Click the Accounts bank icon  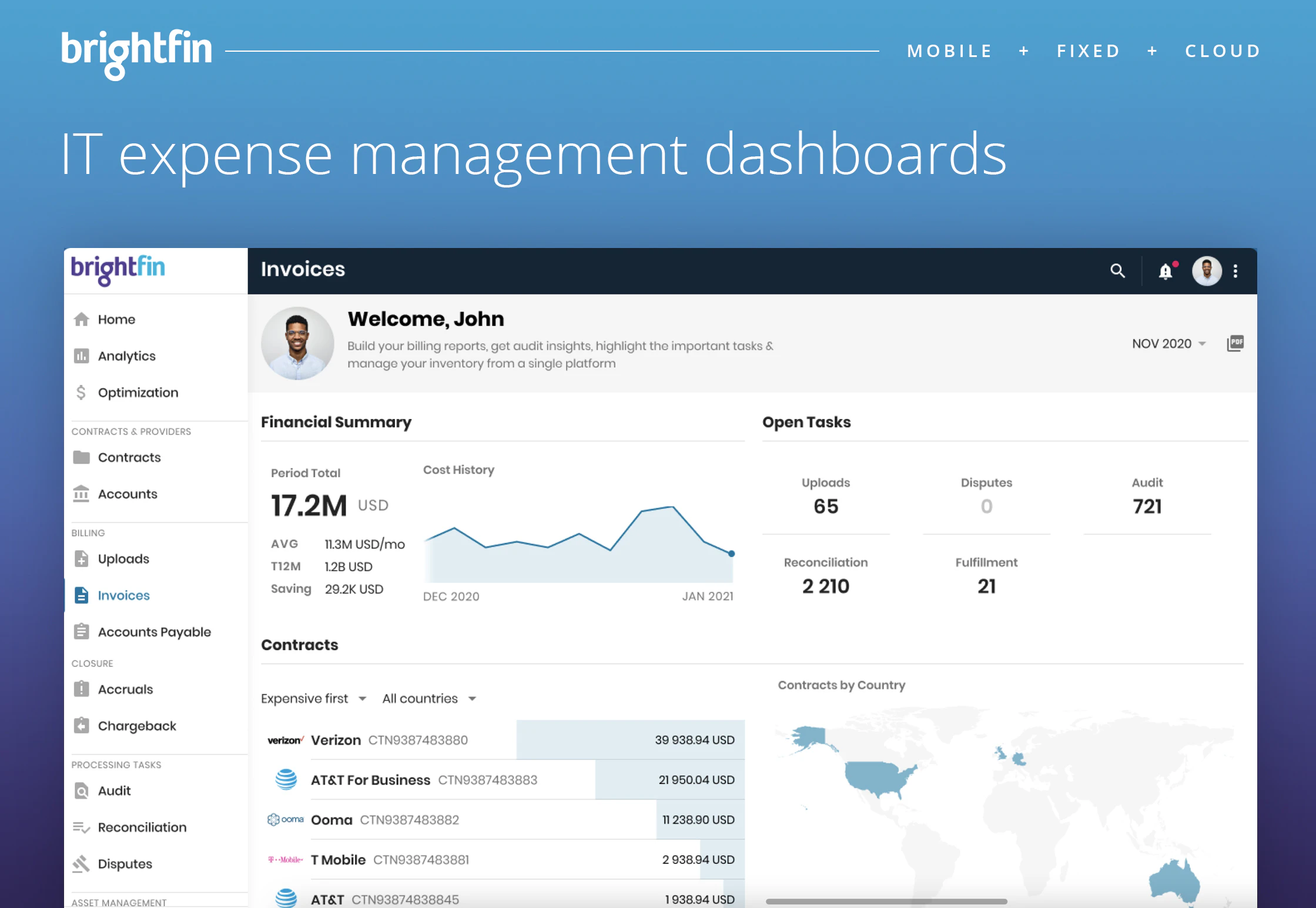point(82,494)
